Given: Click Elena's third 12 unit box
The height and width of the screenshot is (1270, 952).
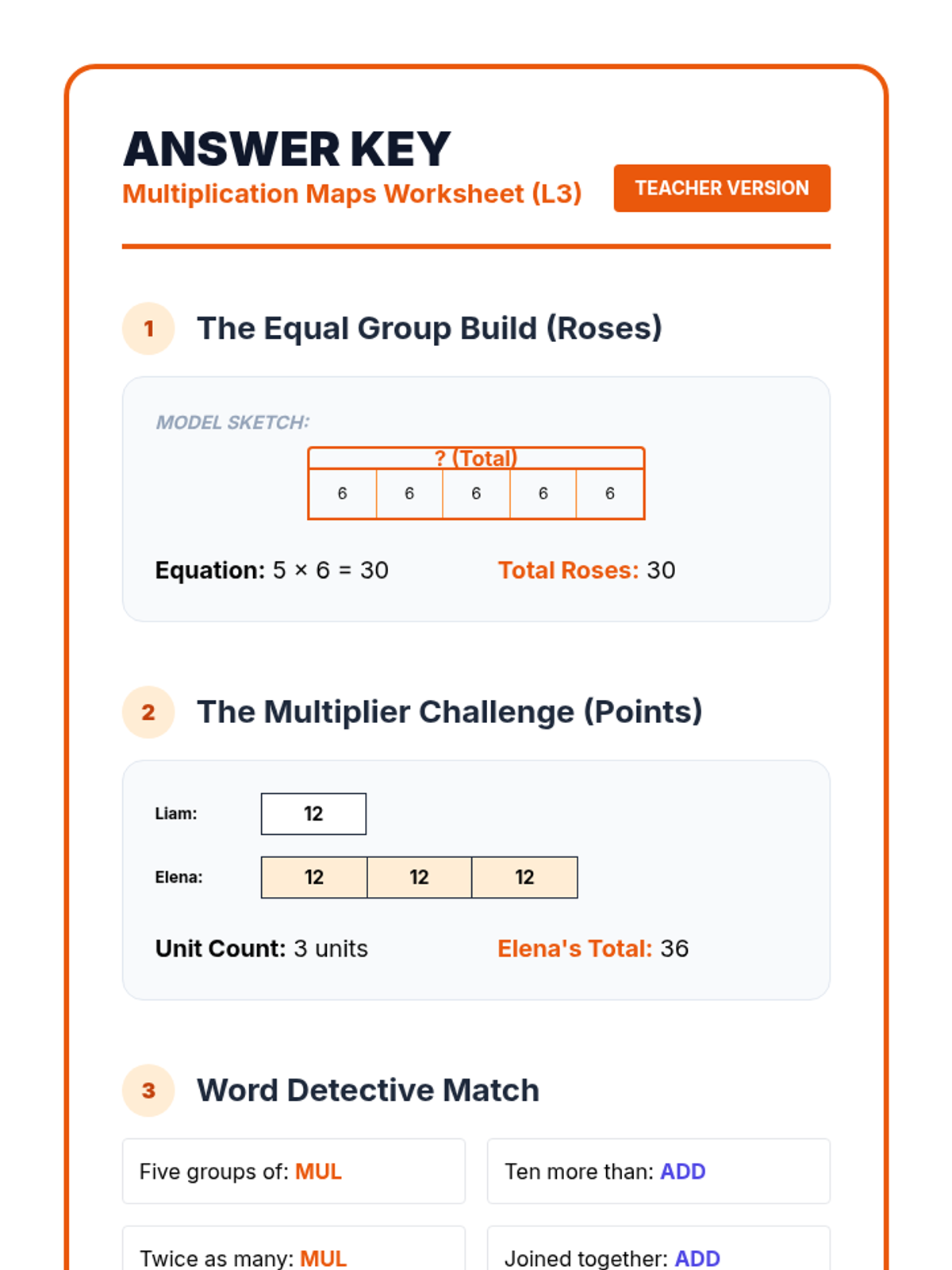Looking at the screenshot, I should (x=524, y=877).
